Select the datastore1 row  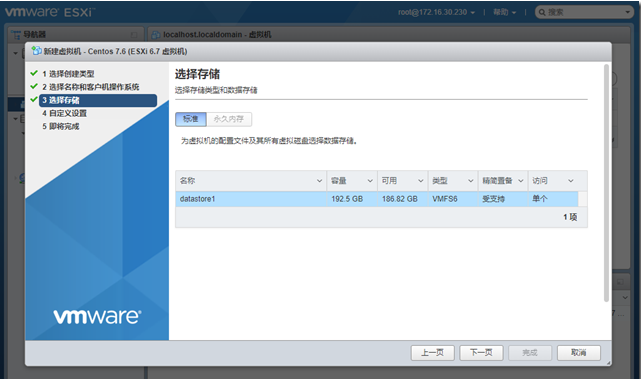[377, 199]
